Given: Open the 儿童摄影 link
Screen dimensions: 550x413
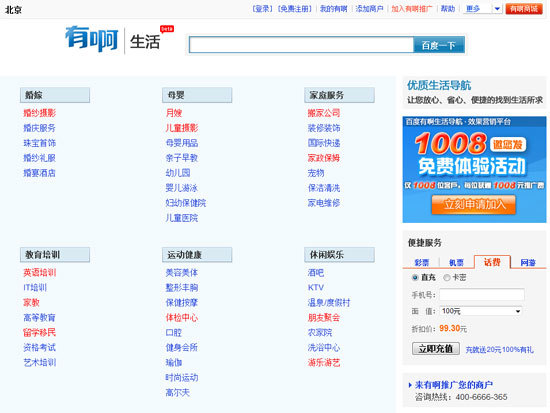Looking at the screenshot, I should (182, 128).
